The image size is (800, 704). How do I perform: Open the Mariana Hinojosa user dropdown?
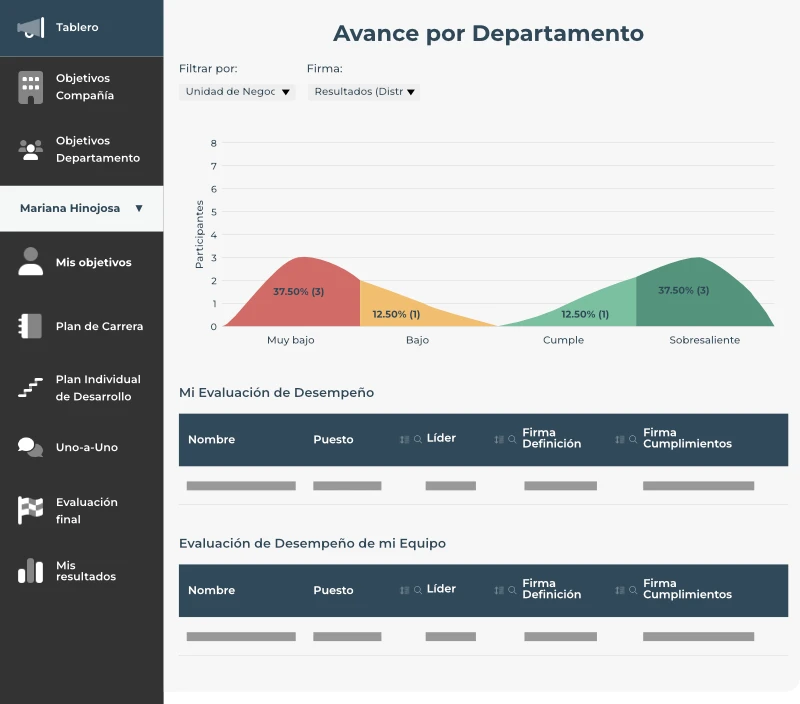[81, 208]
